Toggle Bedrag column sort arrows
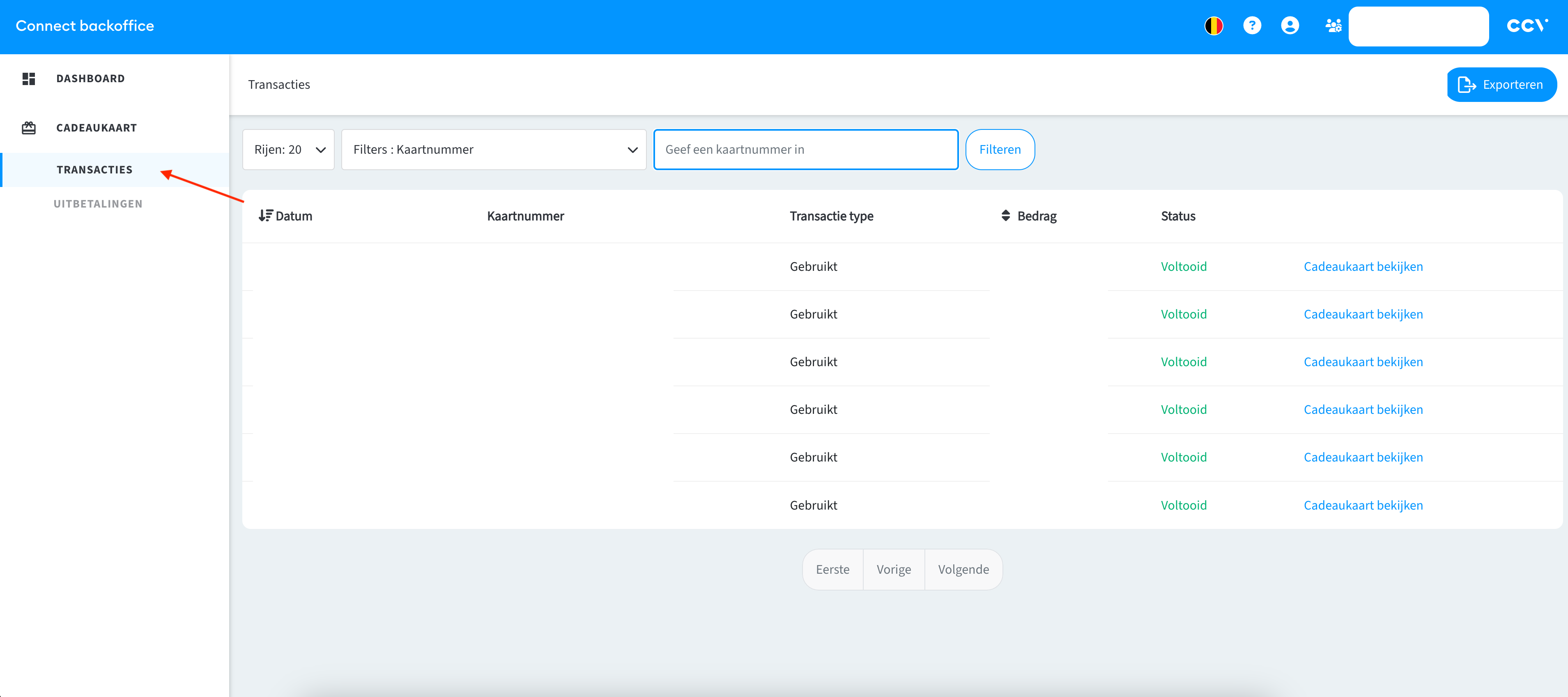 (x=1005, y=216)
